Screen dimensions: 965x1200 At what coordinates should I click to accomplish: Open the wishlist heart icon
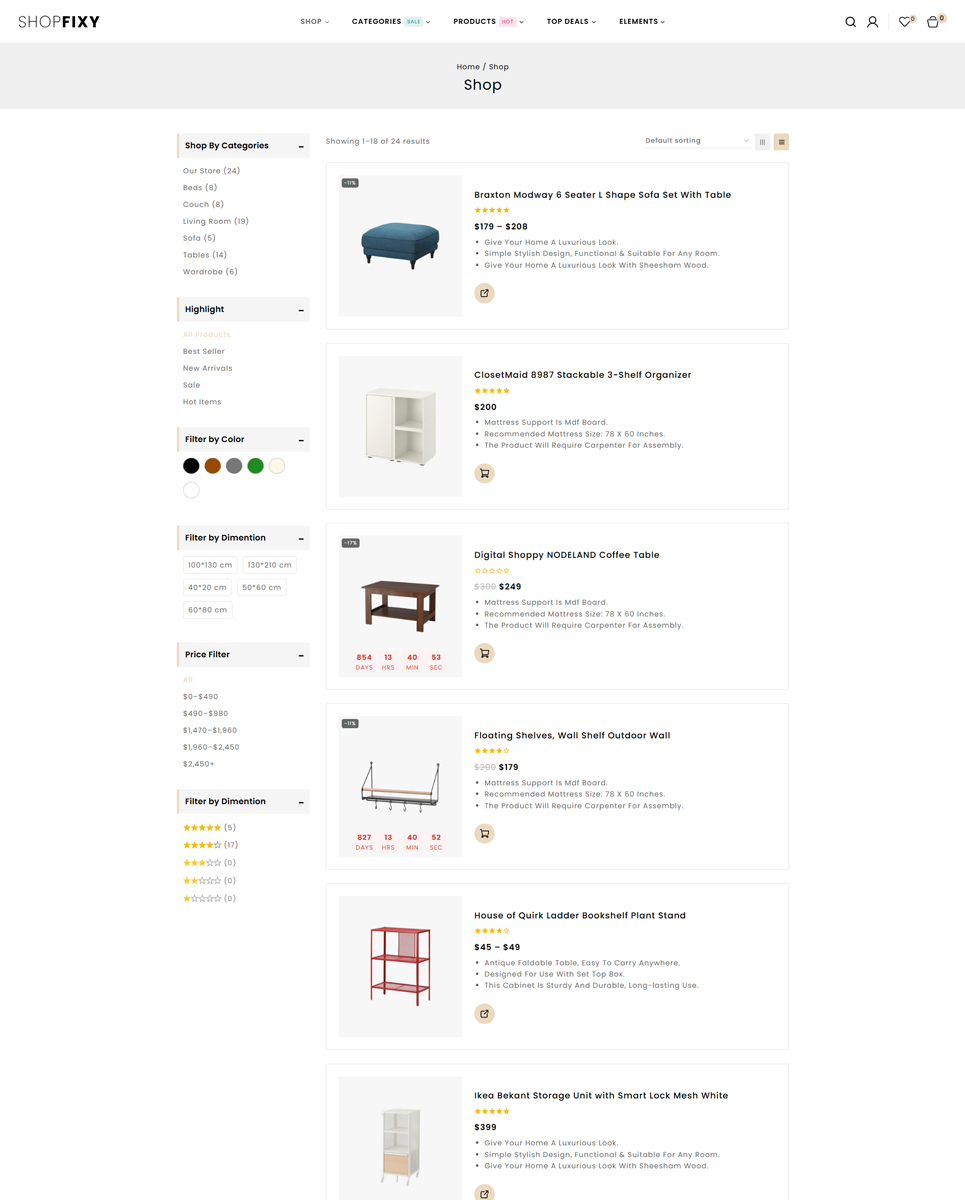904,22
